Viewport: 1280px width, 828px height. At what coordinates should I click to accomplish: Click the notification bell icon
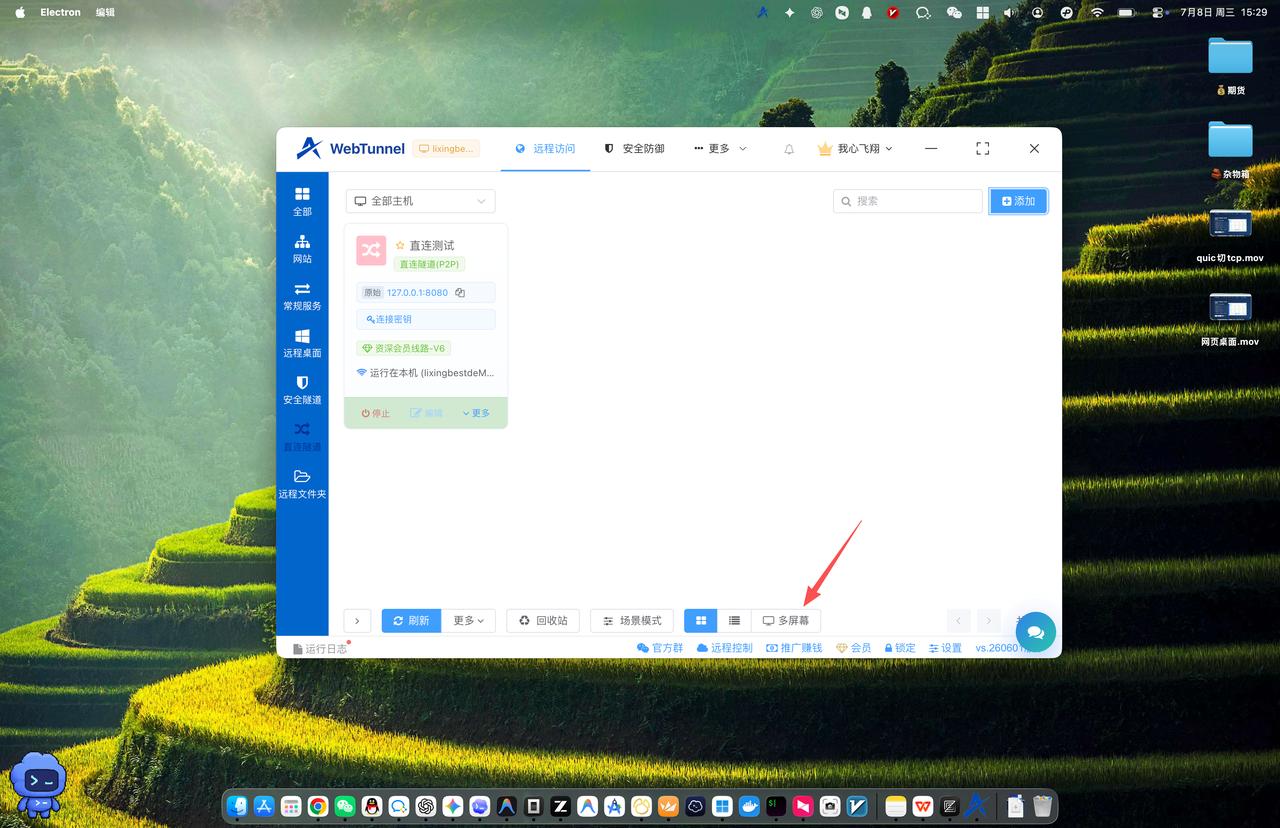point(789,149)
